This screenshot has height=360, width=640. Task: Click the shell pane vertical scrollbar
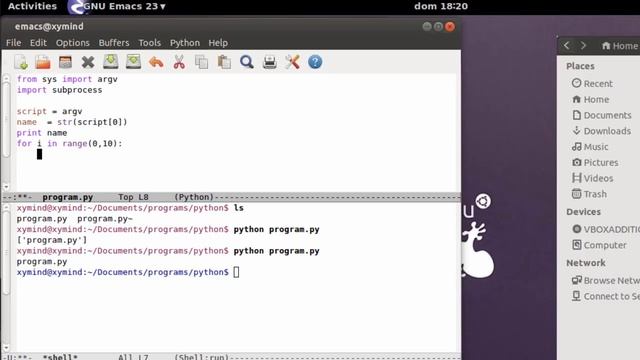(x=6, y=253)
